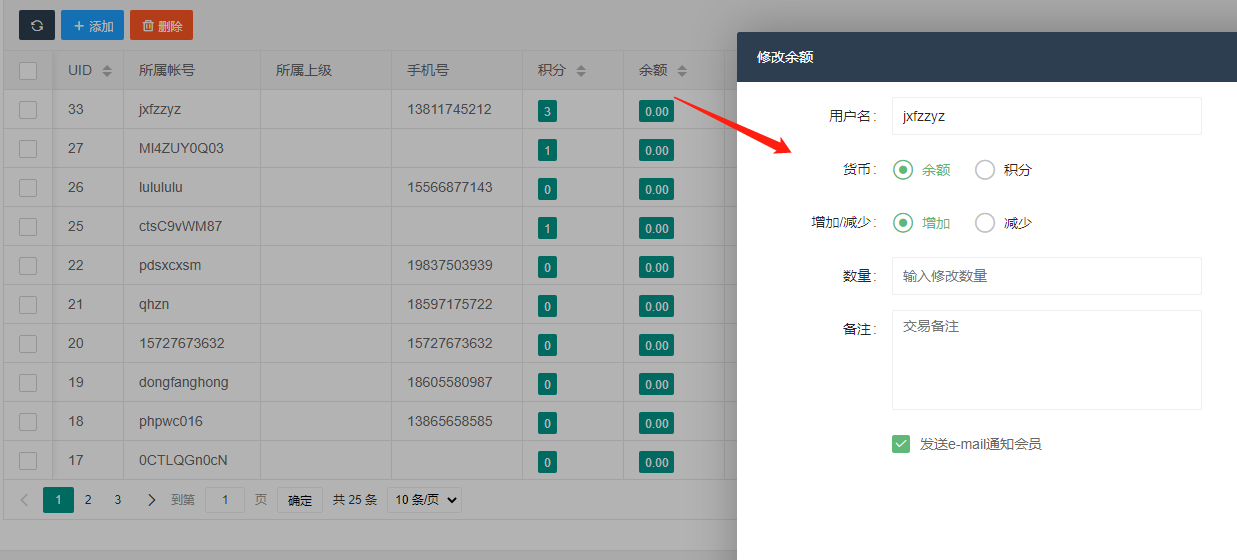Select page 3 in pagination
This screenshot has height=560, width=1237.
[117, 499]
